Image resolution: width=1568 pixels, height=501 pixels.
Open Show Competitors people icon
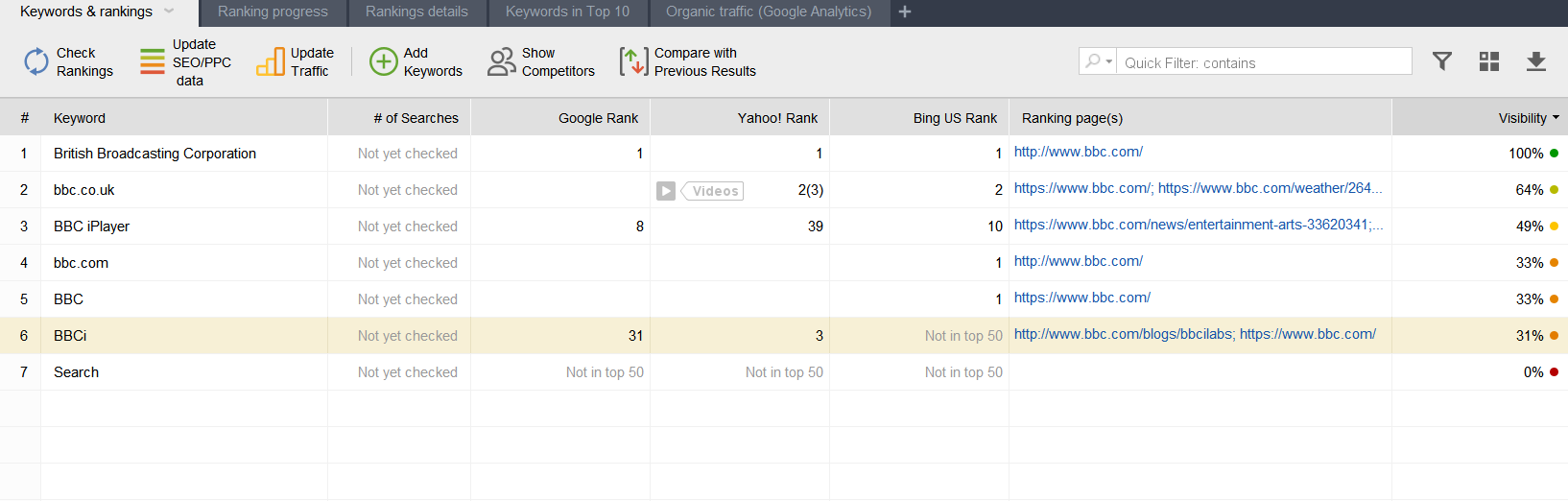click(x=501, y=61)
